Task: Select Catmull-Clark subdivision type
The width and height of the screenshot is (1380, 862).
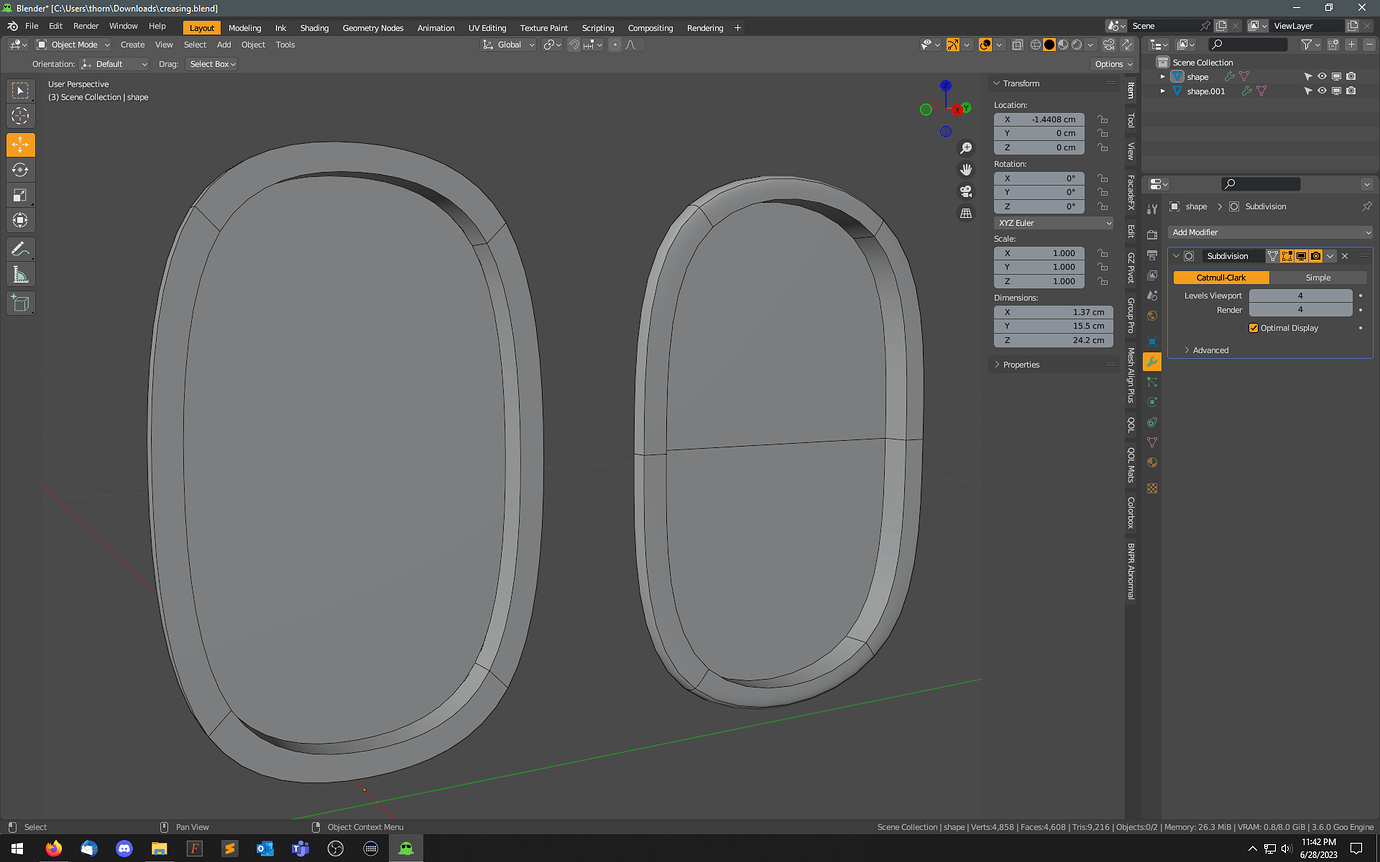Action: [1221, 277]
